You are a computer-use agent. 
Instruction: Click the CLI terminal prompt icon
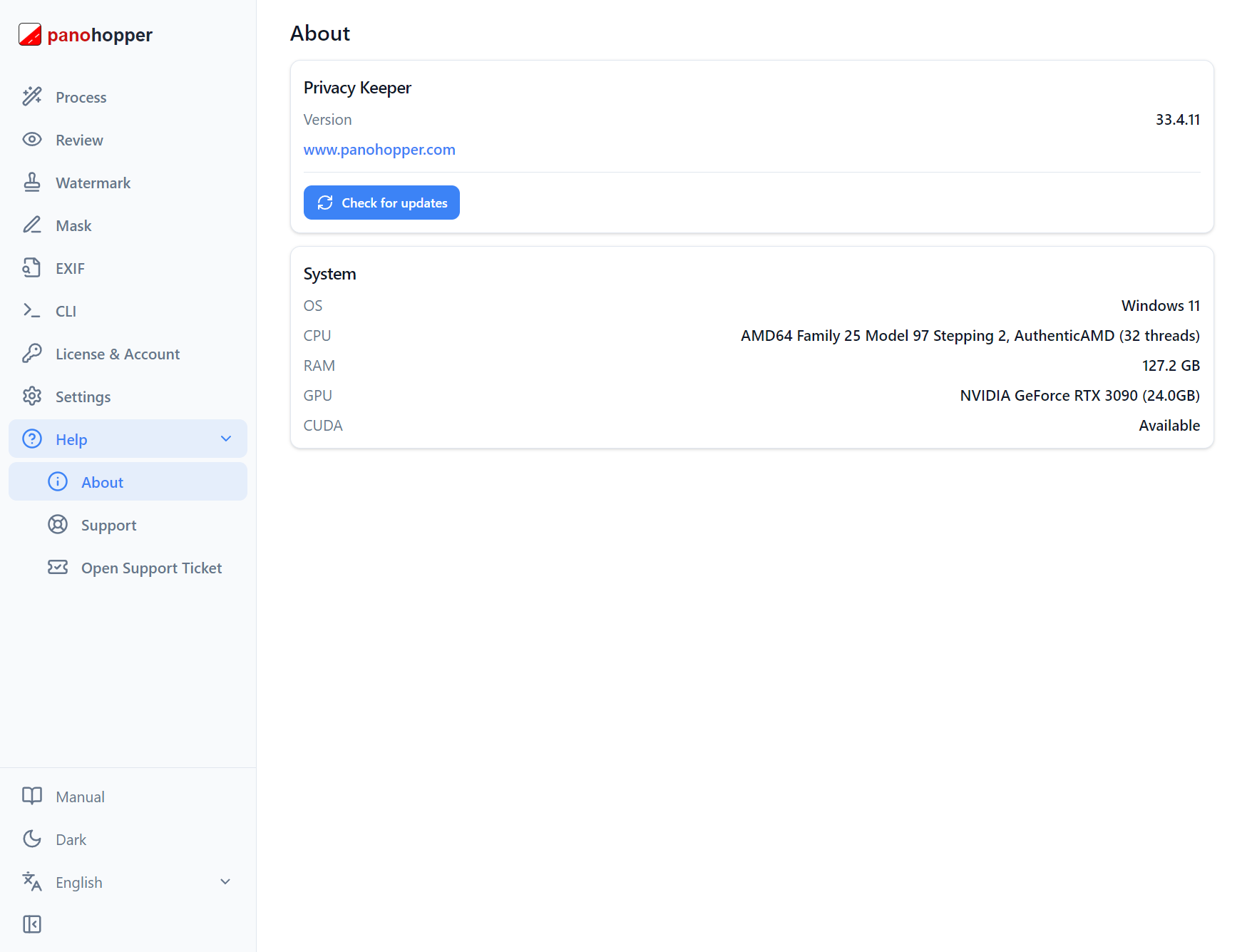tap(32, 310)
